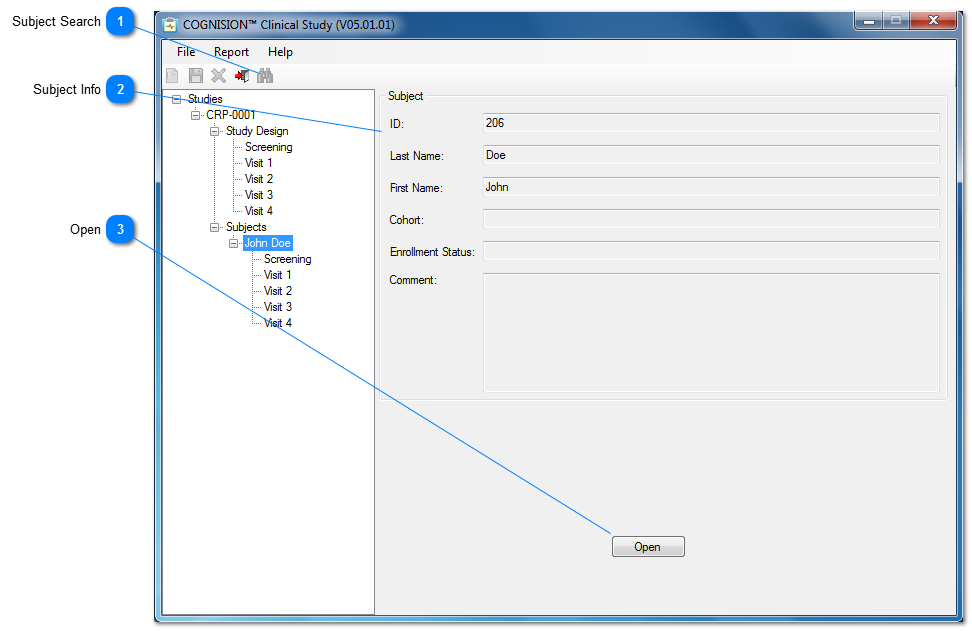The image size is (972, 631).
Task: Click the empty Cohort field
Action: 710,219
